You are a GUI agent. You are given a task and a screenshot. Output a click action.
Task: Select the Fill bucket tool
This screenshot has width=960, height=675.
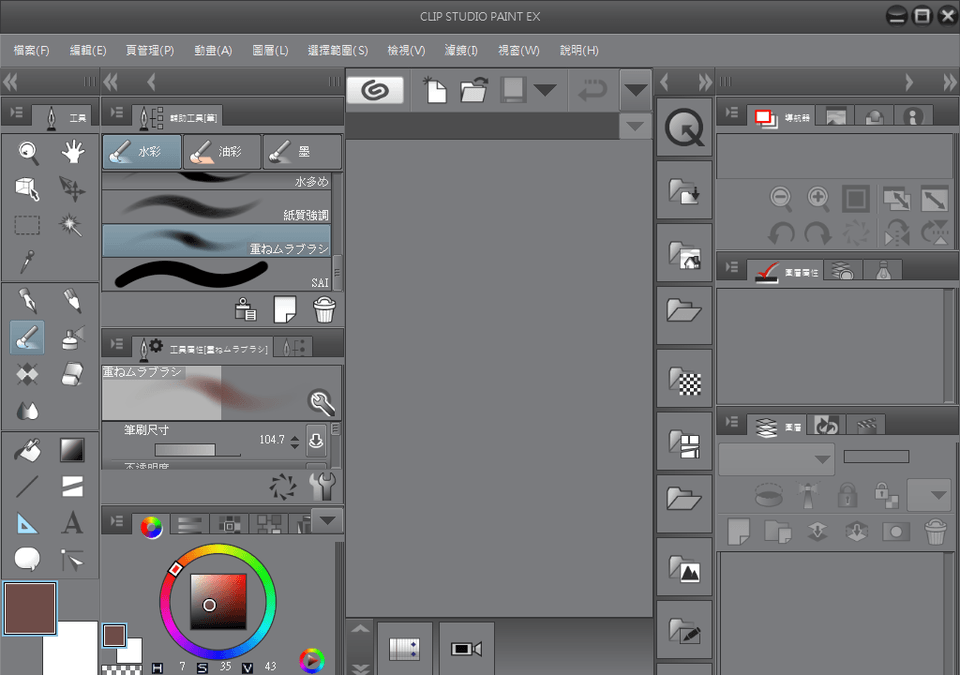click(x=28, y=450)
